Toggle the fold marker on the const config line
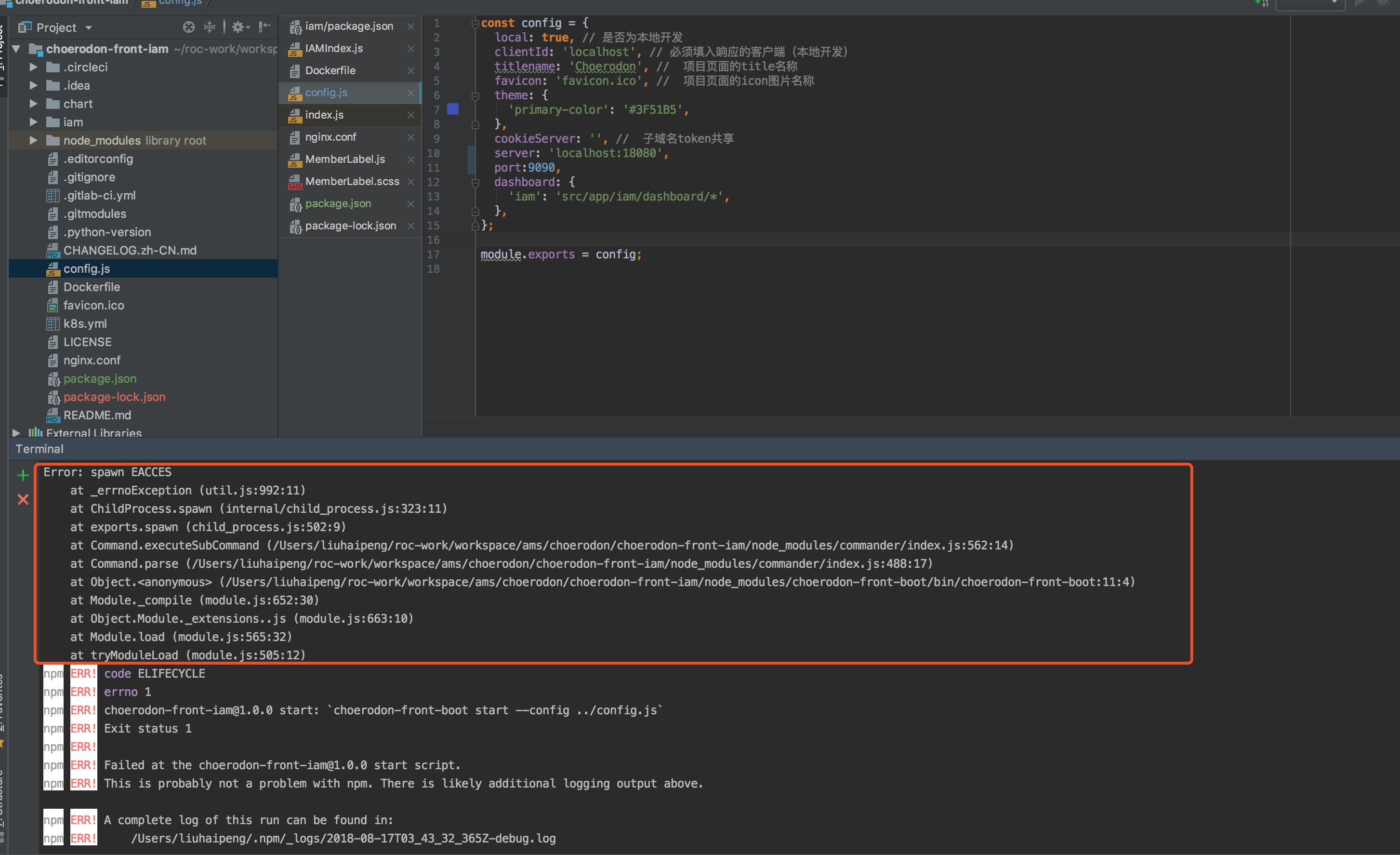 475,23
